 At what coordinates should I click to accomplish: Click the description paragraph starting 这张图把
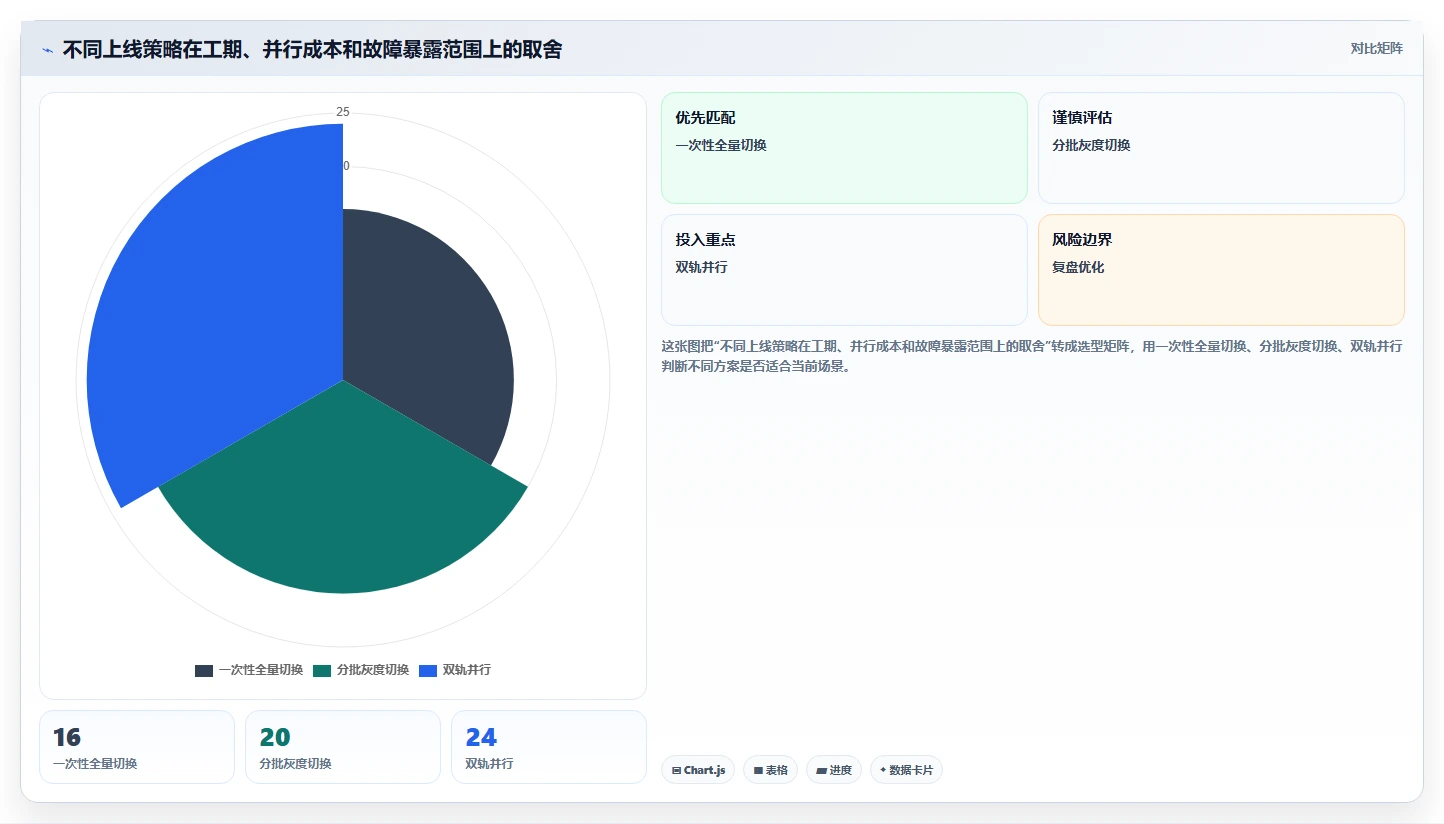[1031, 356]
